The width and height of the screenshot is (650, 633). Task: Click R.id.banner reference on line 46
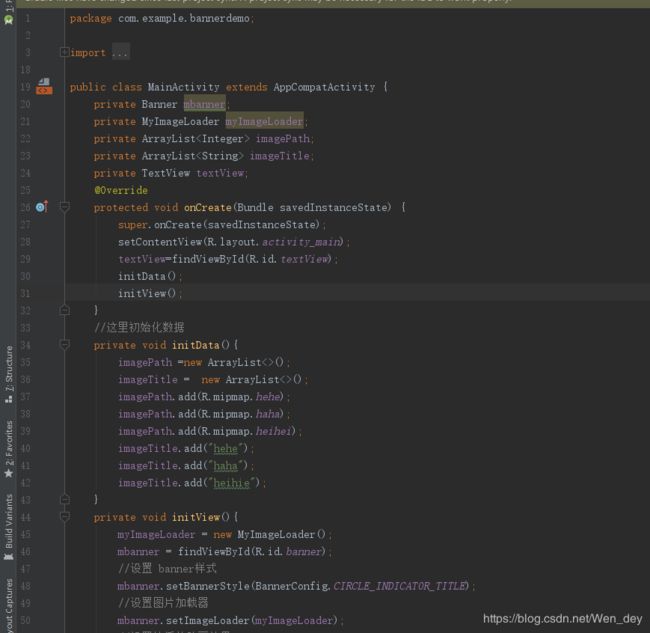[288, 552]
